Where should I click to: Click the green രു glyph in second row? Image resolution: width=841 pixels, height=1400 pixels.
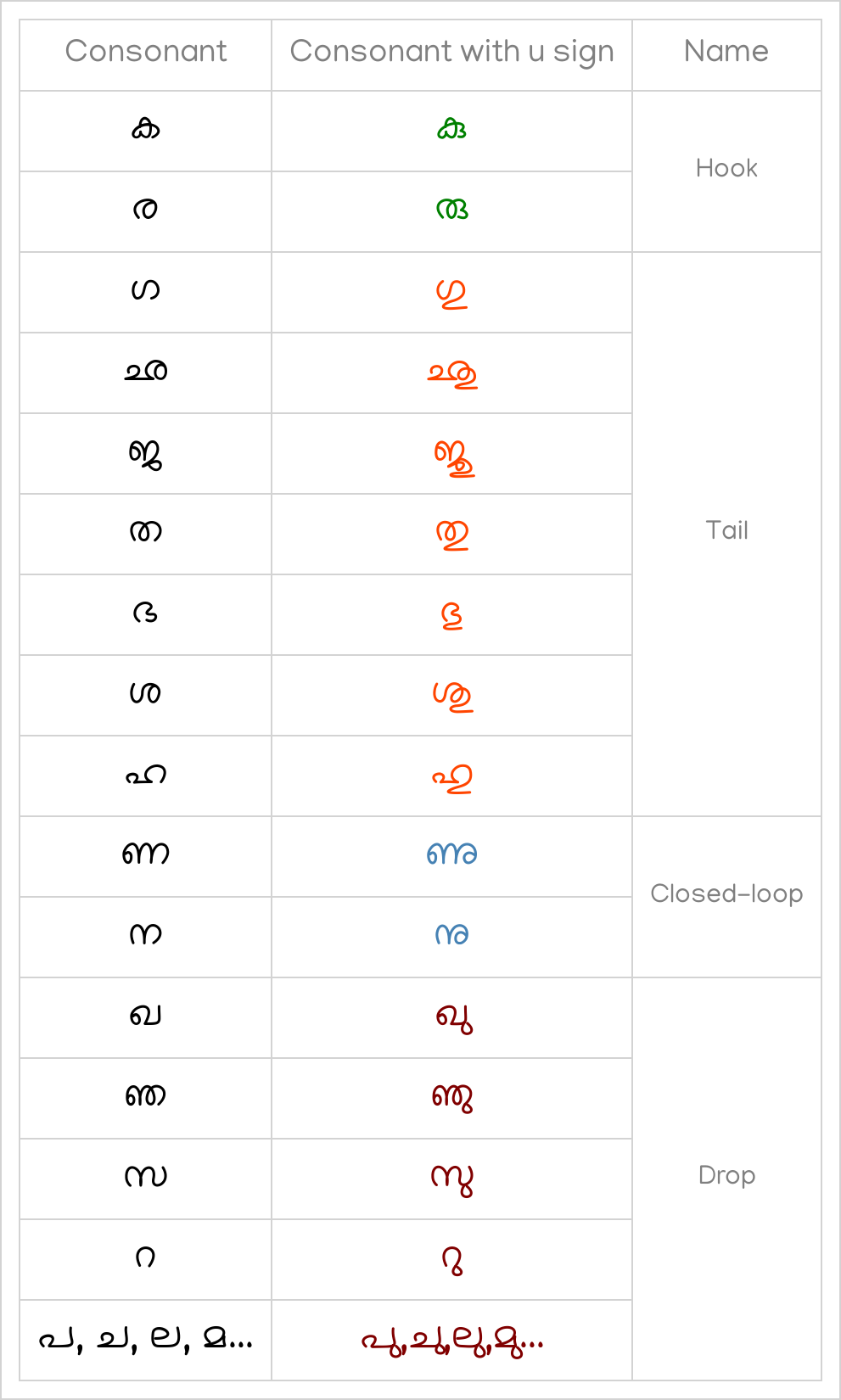tap(451, 210)
